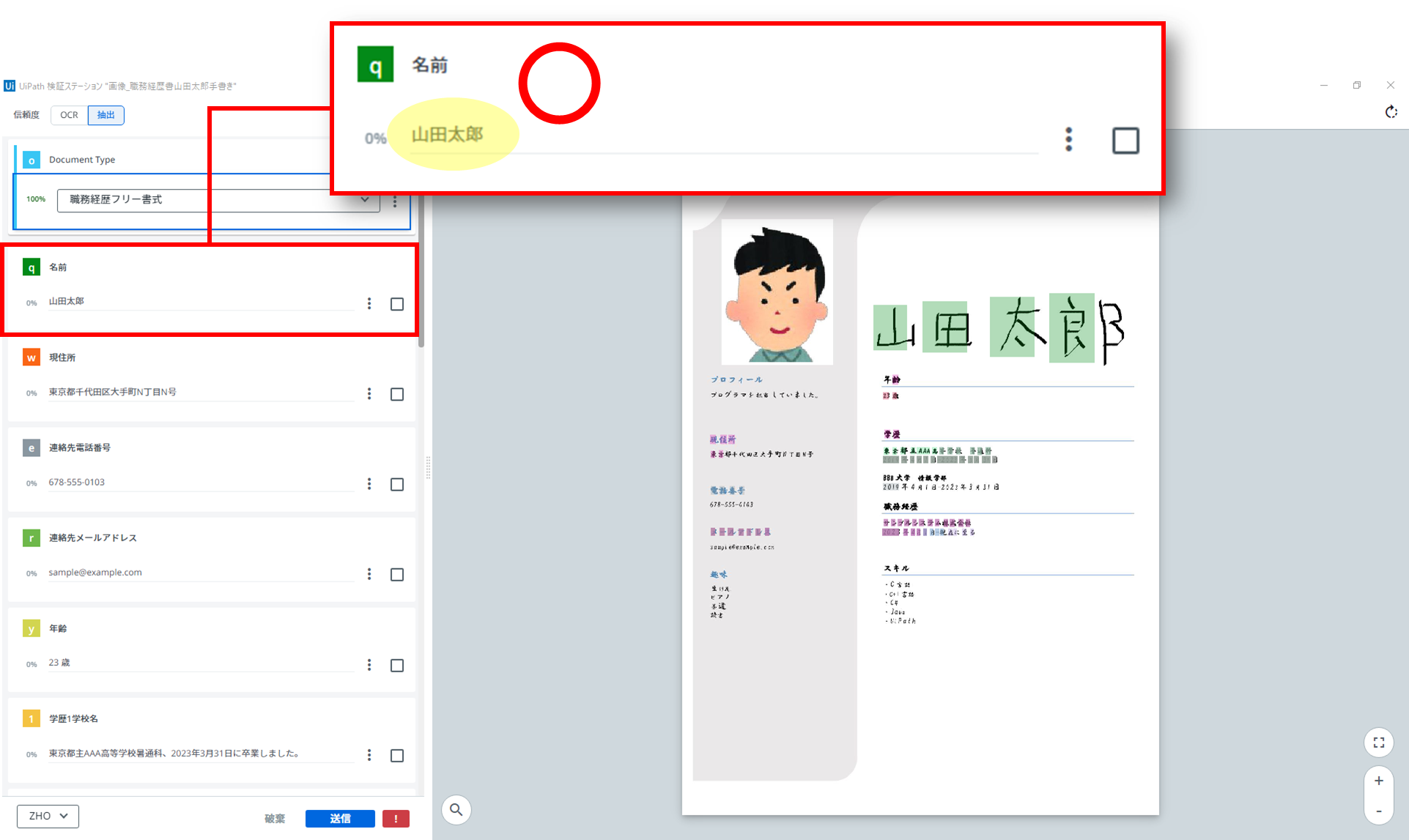Screen dimensions: 1409x840
Task: Check the 名前 field confirmation checkbox
Action: 397,304
